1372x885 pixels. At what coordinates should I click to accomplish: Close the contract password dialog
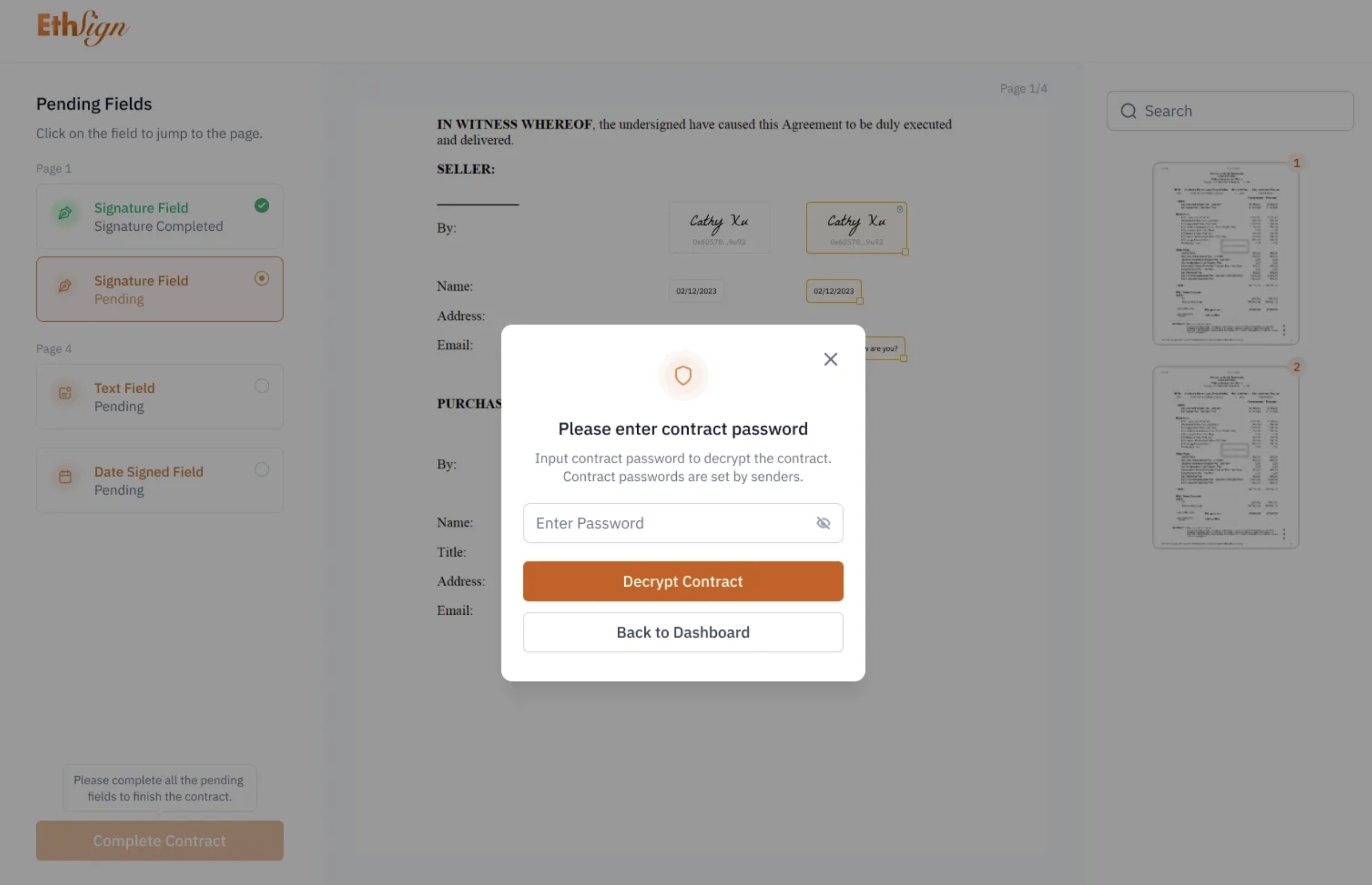coord(830,359)
